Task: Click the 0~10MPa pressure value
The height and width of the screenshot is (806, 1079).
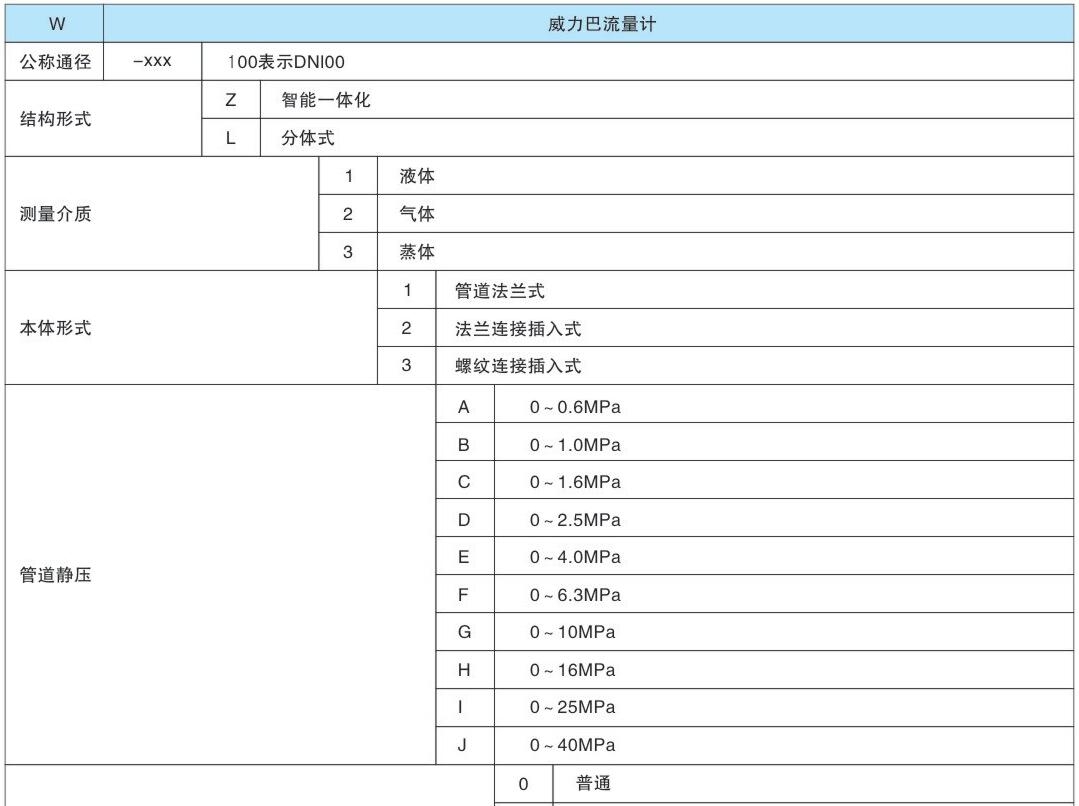Action: (572, 632)
